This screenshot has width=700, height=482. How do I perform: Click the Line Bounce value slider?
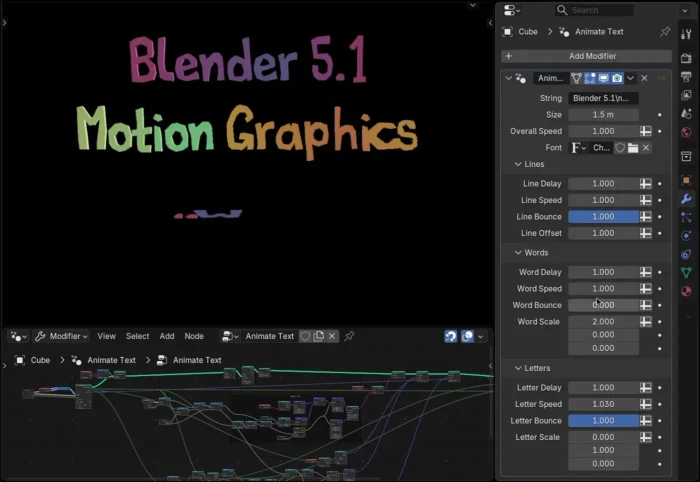coord(603,217)
